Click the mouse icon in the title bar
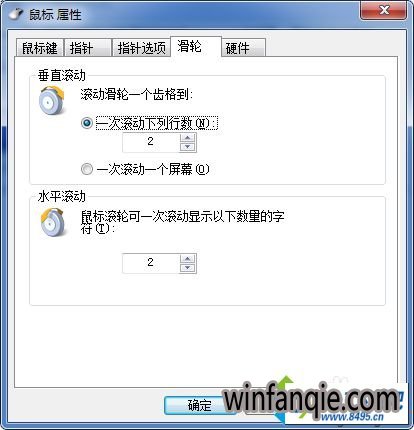The height and width of the screenshot is (430, 414). [x=16, y=14]
